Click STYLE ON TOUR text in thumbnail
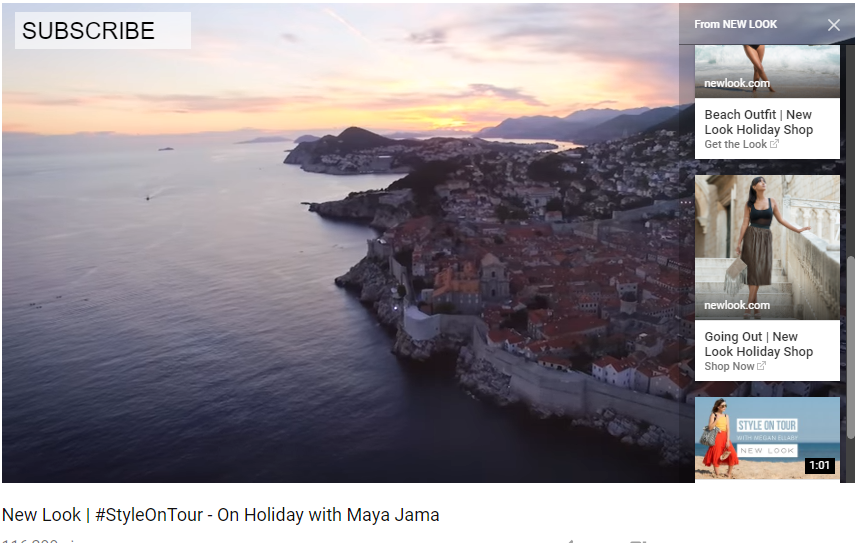The width and height of the screenshot is (855, 543). (x=767, y=425)
